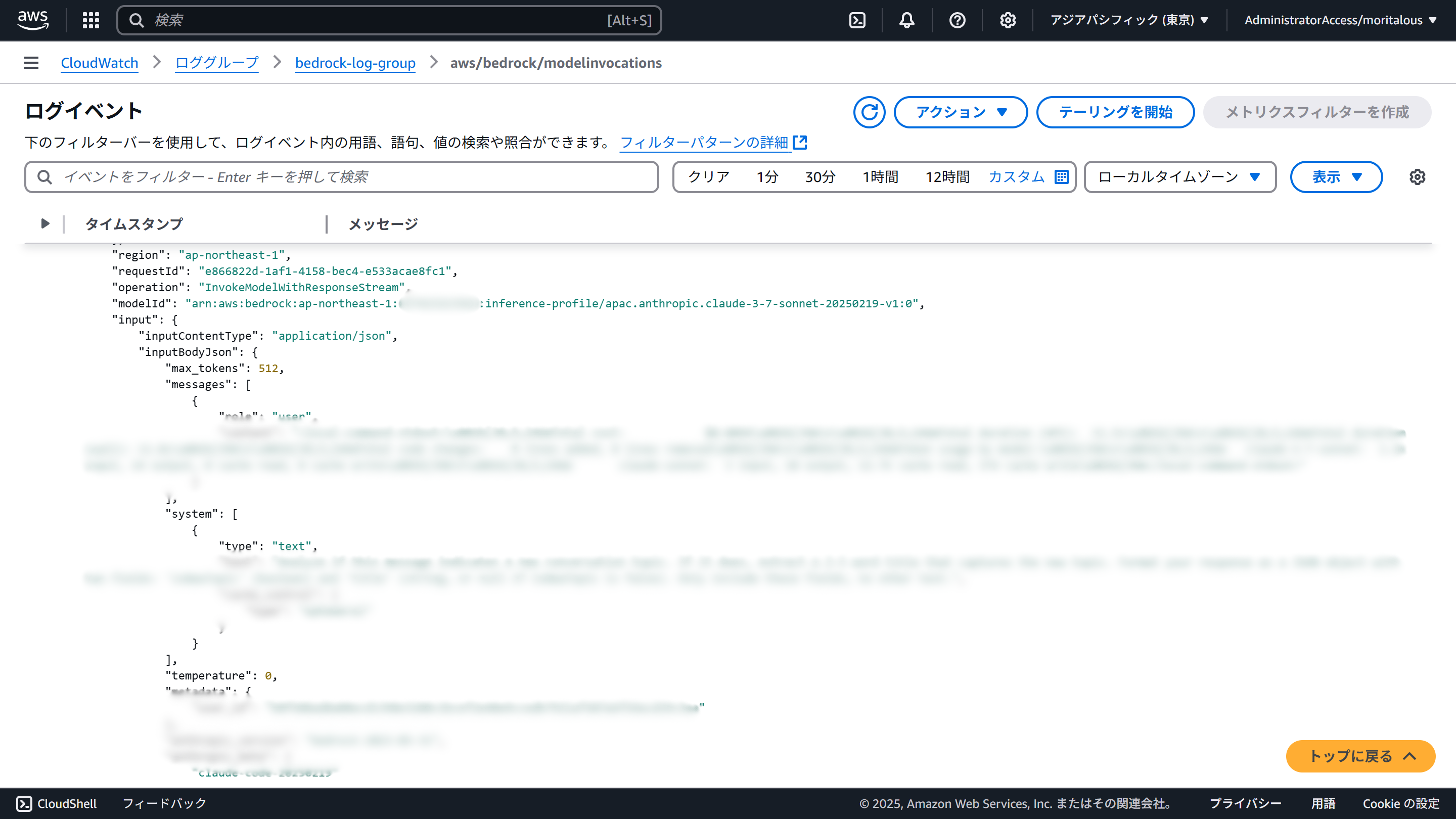Open the ロググループ breadcrumb link
The height and width of the screenshot is (819, 1456).
217,63
